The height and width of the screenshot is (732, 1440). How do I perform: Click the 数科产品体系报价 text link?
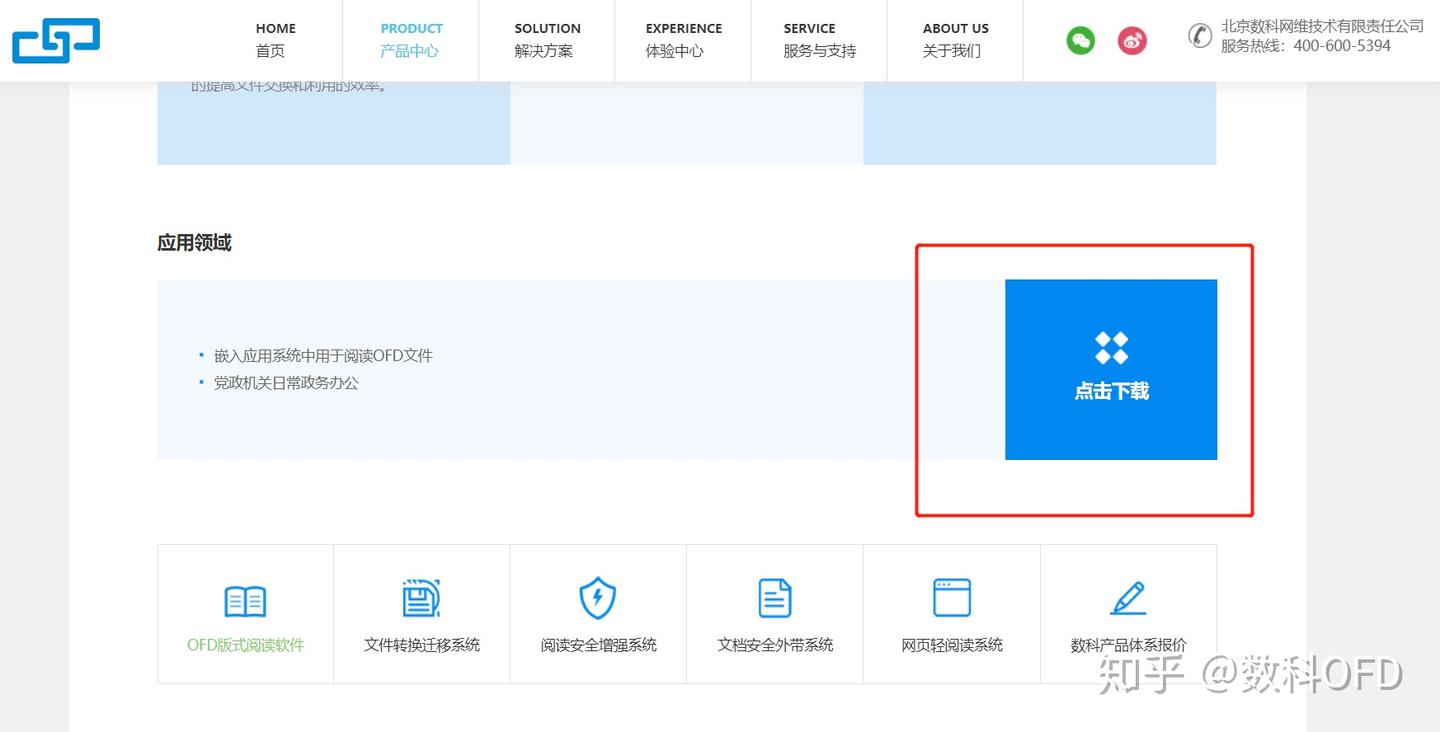(1129, 645)
